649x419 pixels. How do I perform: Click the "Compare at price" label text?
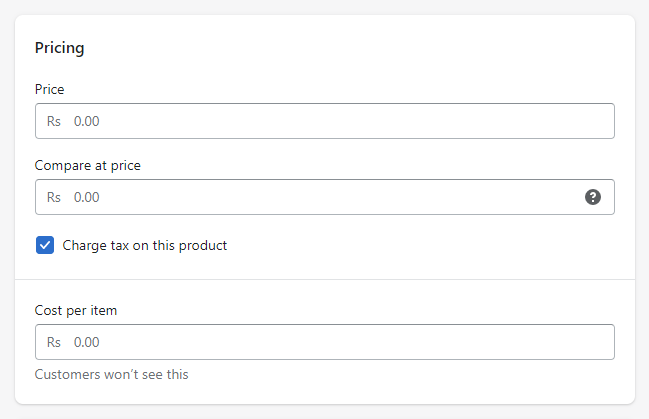click(x=88, y=165)
